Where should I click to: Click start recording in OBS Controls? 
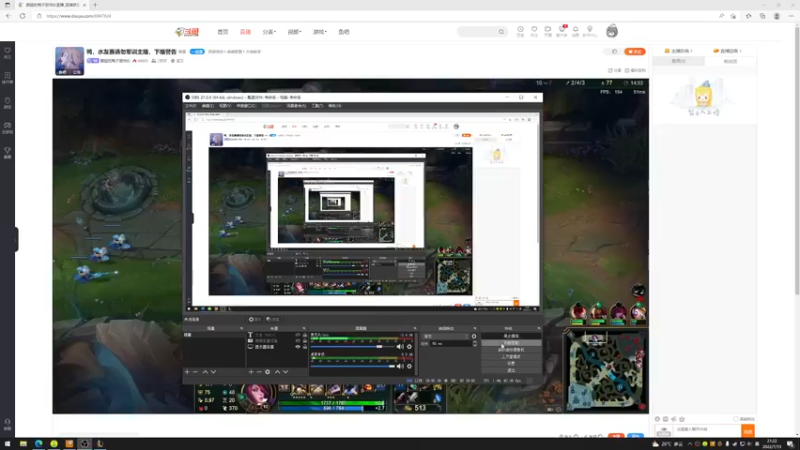click(511, 343)
